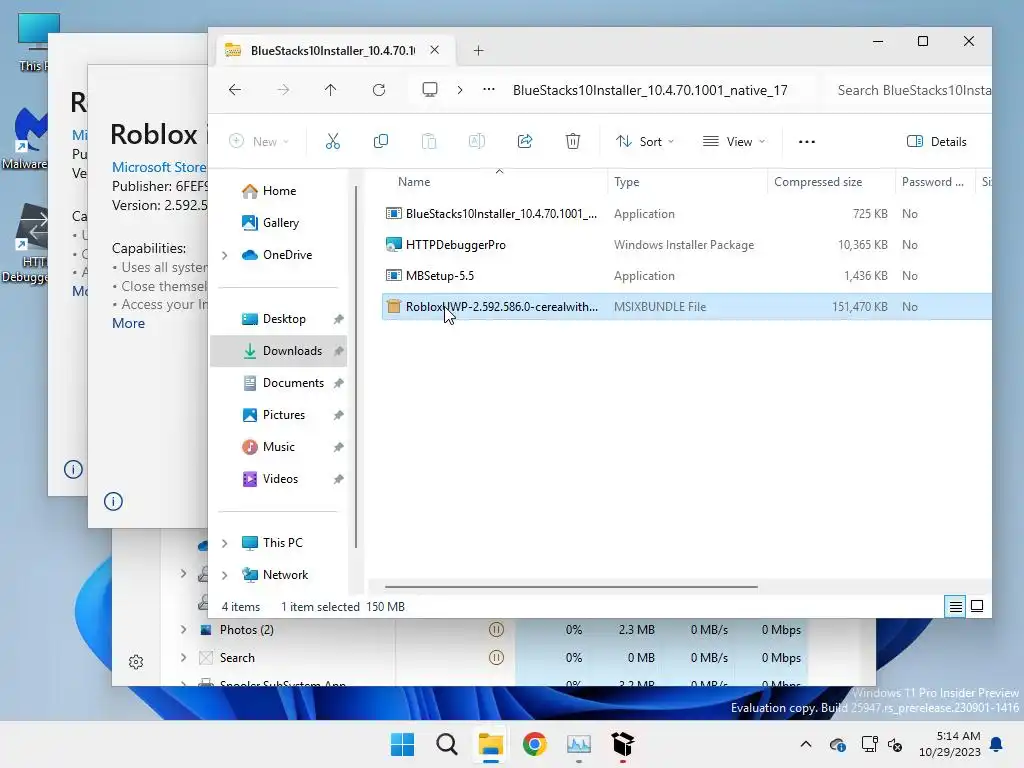The width and height of the screenshot is (1024, 768).
Task: Select the MBSetup-5.5 file
Action: pyautogui.click(x=440, y=276)
